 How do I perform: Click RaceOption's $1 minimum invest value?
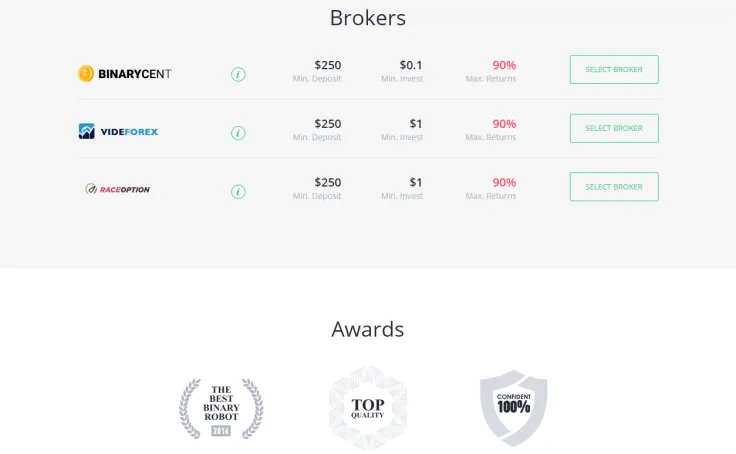[416, 182]
